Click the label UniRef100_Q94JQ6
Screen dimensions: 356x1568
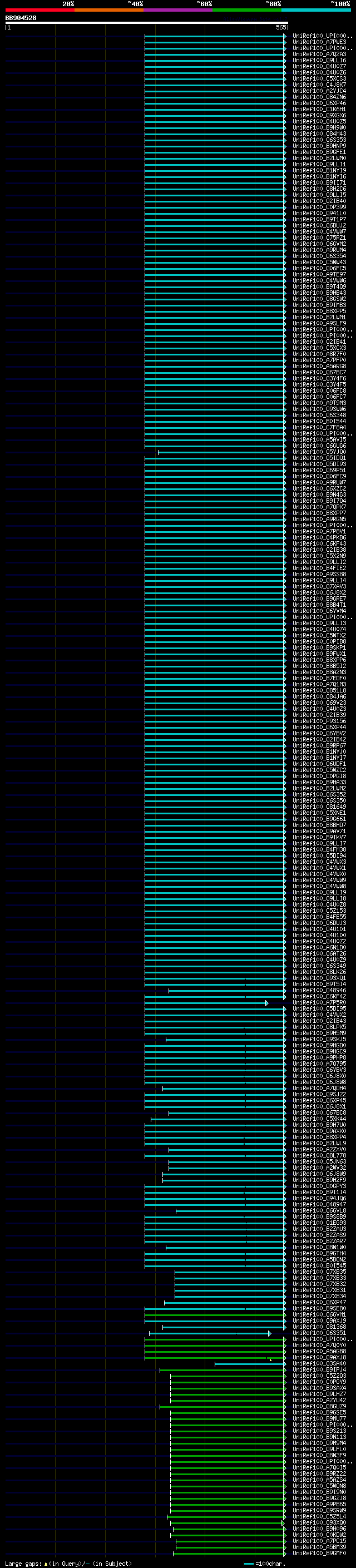tap(319, 1198)
